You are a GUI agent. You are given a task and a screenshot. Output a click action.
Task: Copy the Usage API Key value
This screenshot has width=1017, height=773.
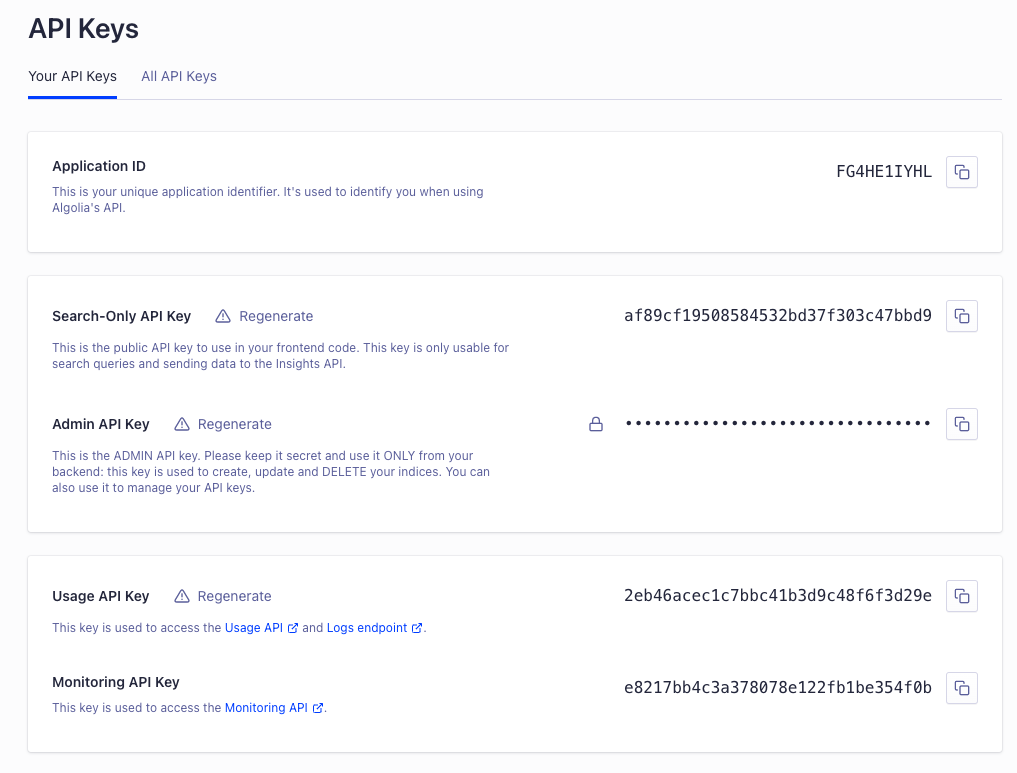click(961, 596)
